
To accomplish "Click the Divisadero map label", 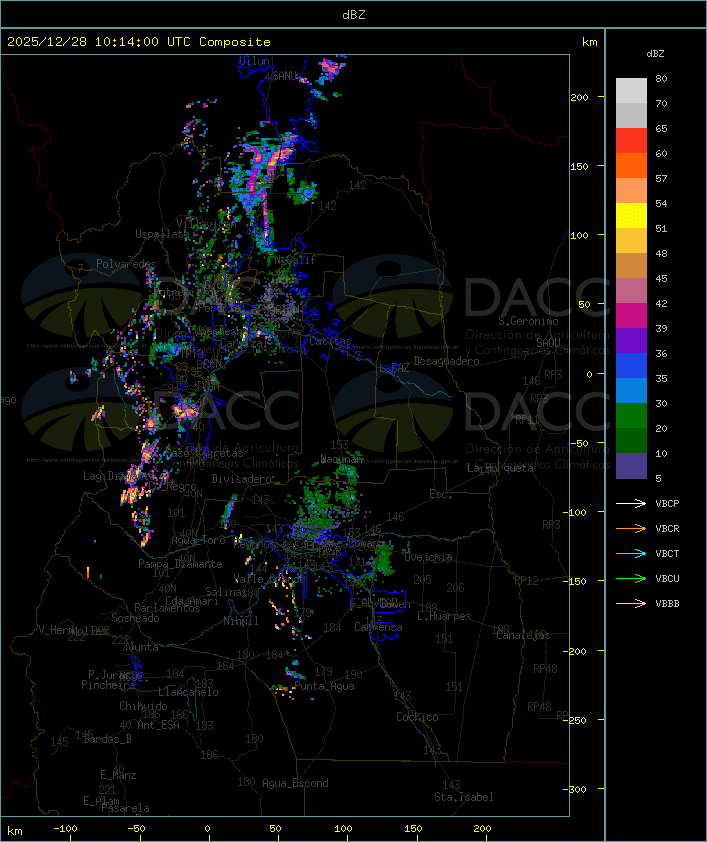I will pos(242,478).
